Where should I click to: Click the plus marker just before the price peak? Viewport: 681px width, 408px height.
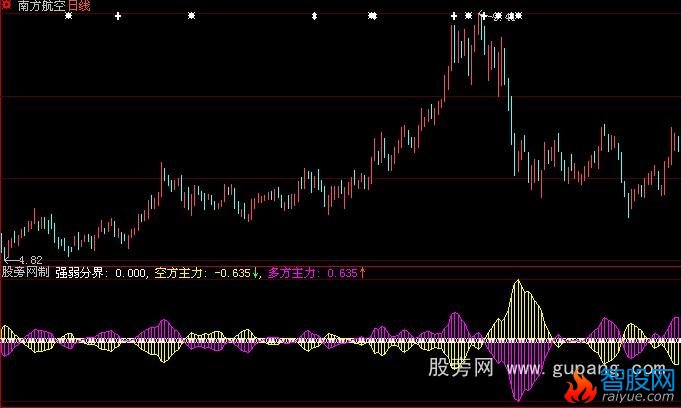point(453,16)
